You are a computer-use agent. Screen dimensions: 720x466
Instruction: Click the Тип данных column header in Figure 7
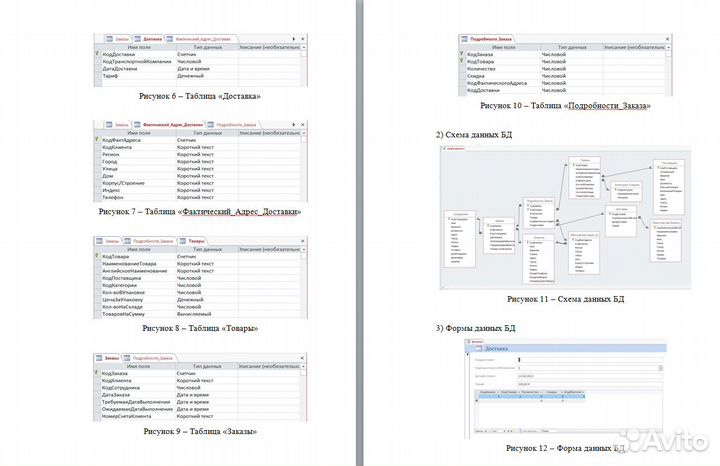click(x=206, y=132)
